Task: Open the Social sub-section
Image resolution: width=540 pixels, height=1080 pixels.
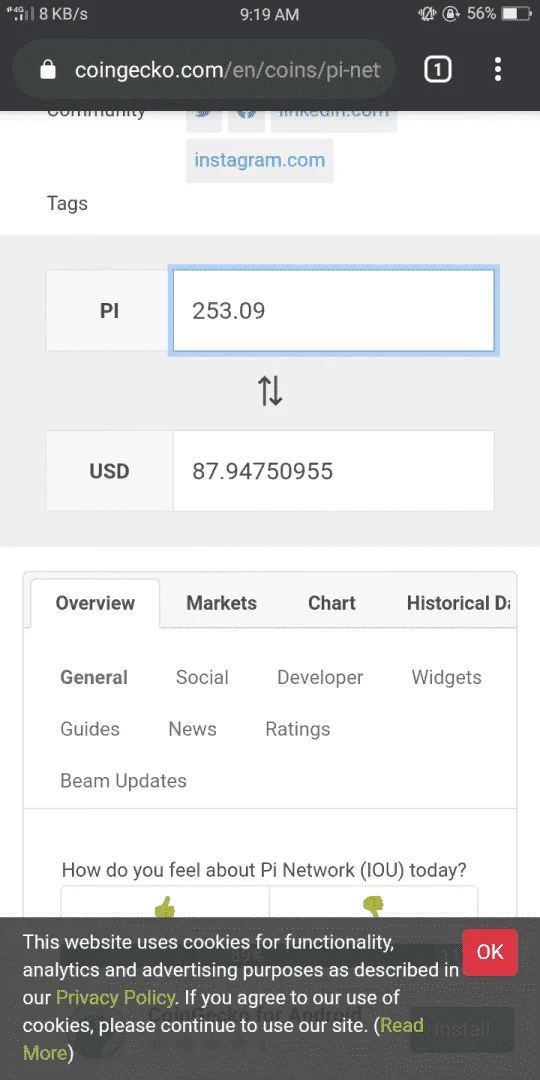Action: point(202,677)
